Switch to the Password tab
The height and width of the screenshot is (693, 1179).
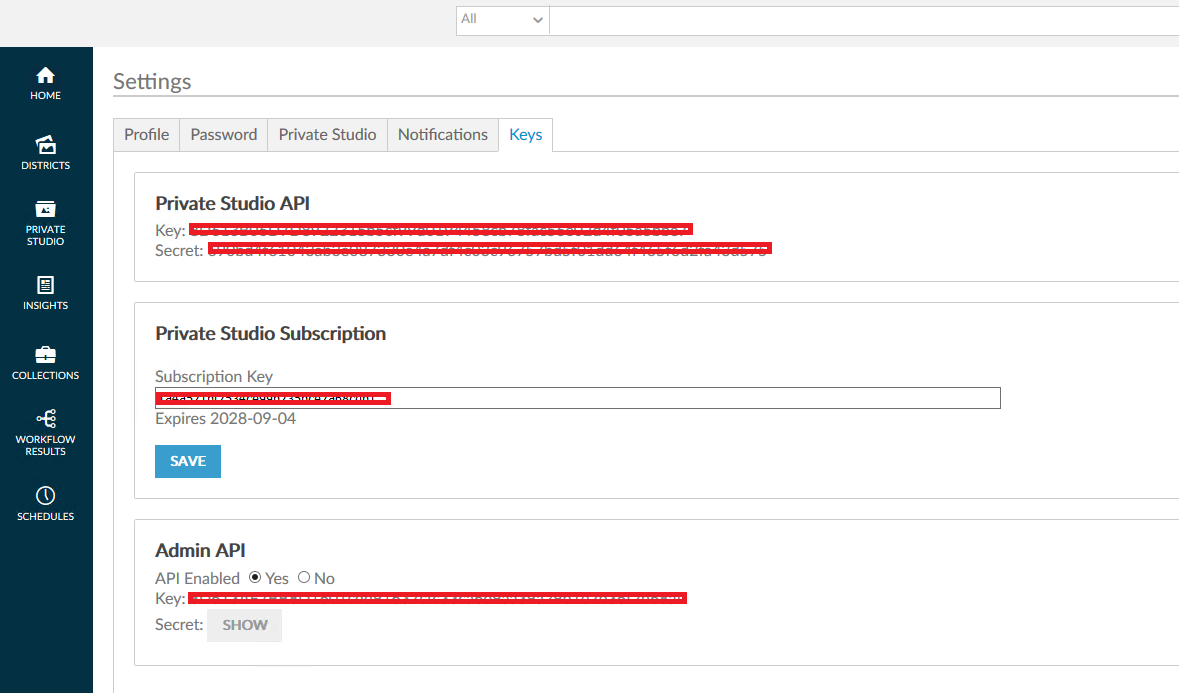point(223,134)
